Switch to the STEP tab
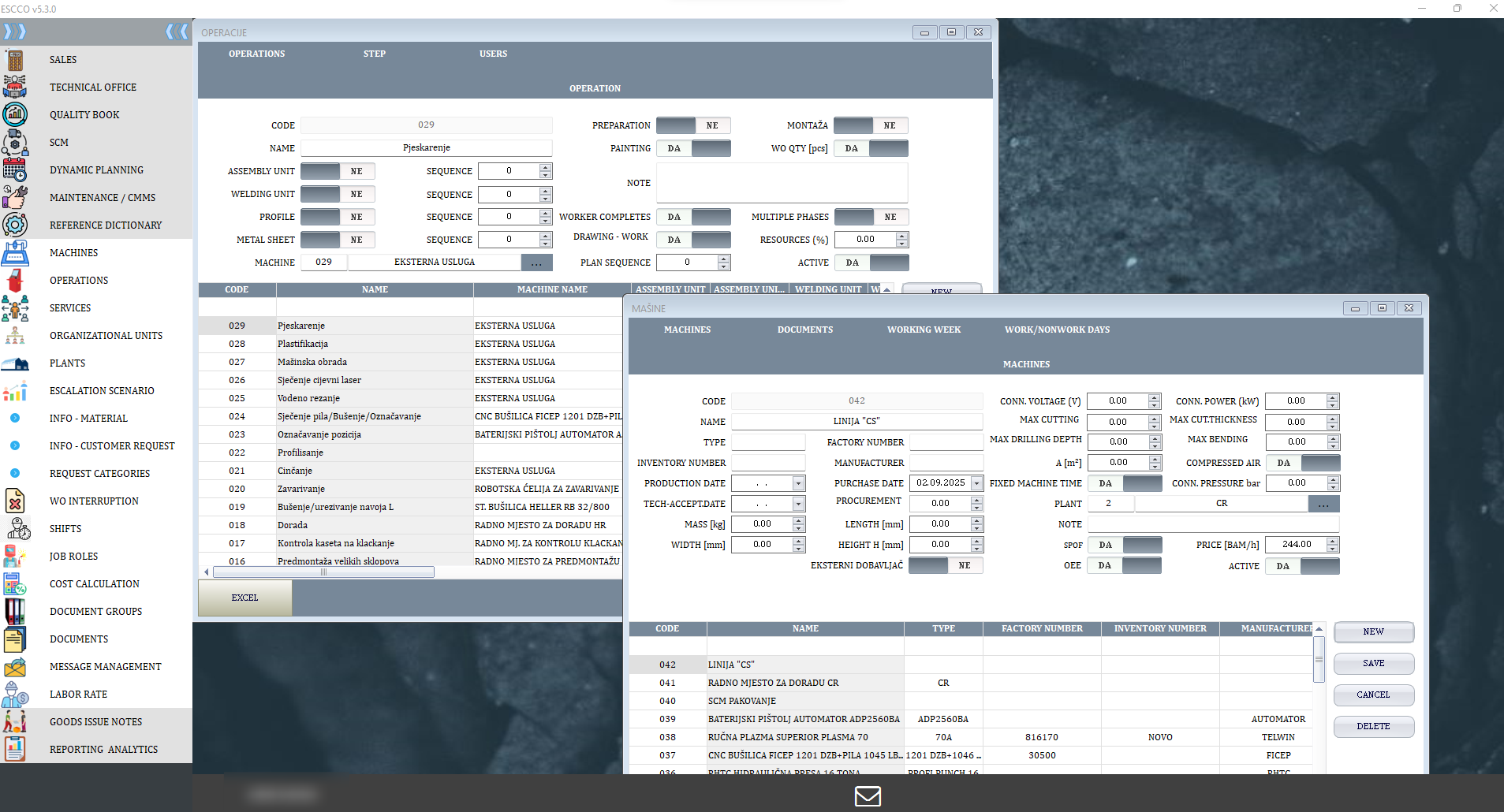This screenshot has width=1504, height=812. [x=374, y=54]
